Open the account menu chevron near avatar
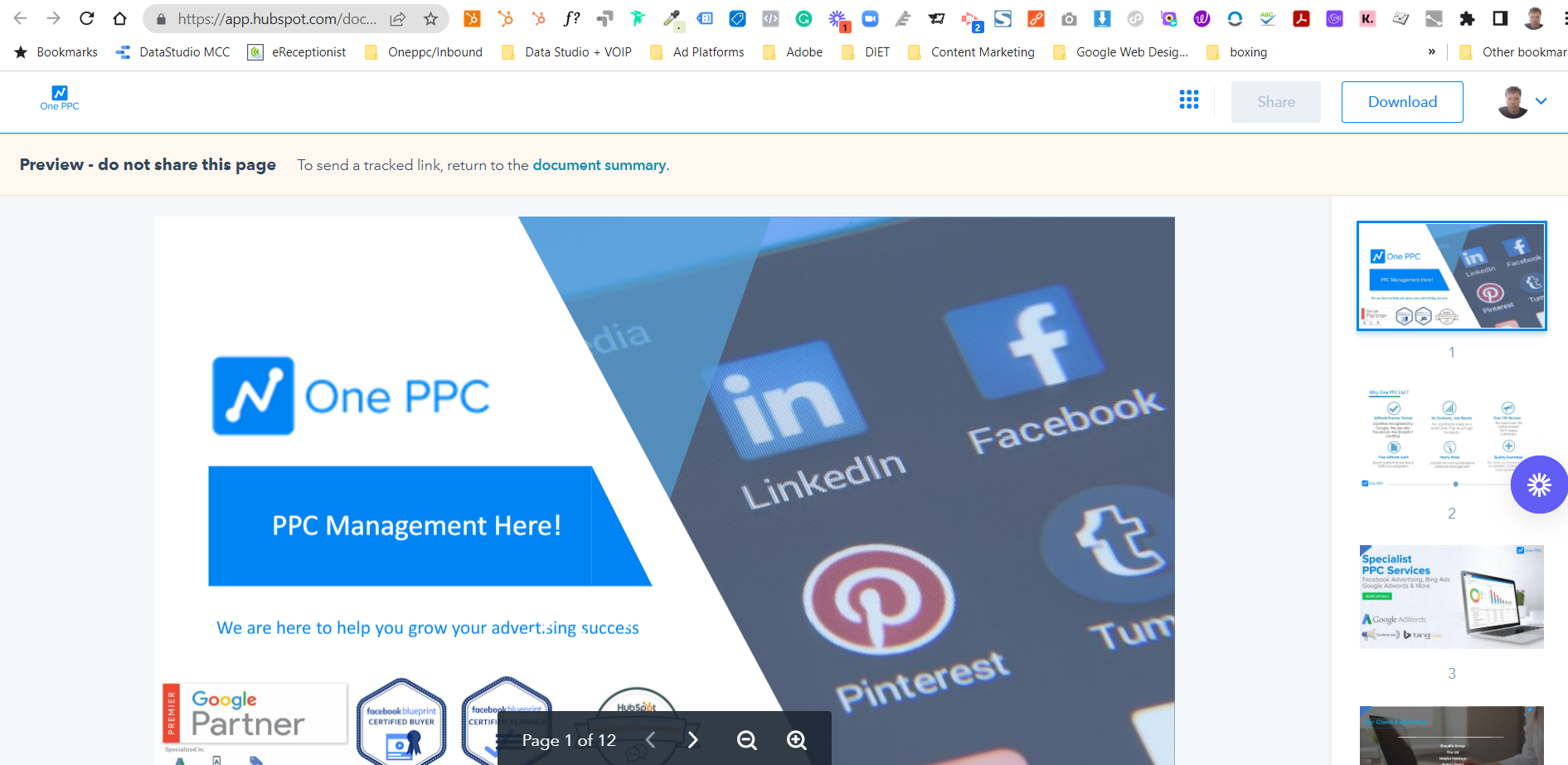Image resolution: width=1568 pixels, height=765 pixels. pos(1542,100)
